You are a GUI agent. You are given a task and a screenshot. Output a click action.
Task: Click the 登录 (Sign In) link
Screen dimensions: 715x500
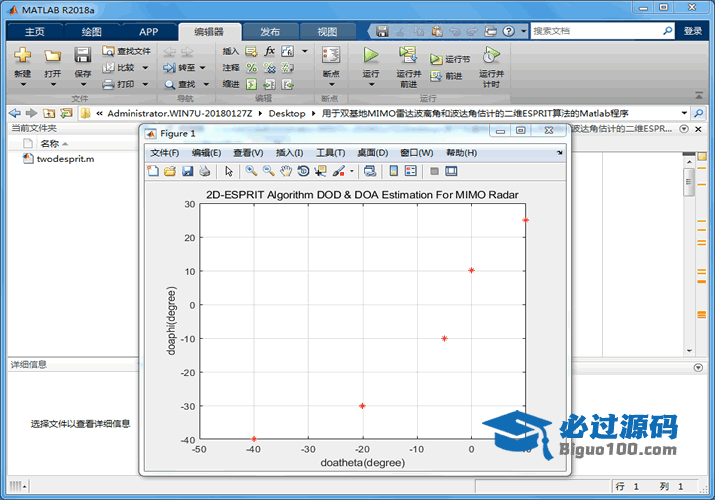693,31
